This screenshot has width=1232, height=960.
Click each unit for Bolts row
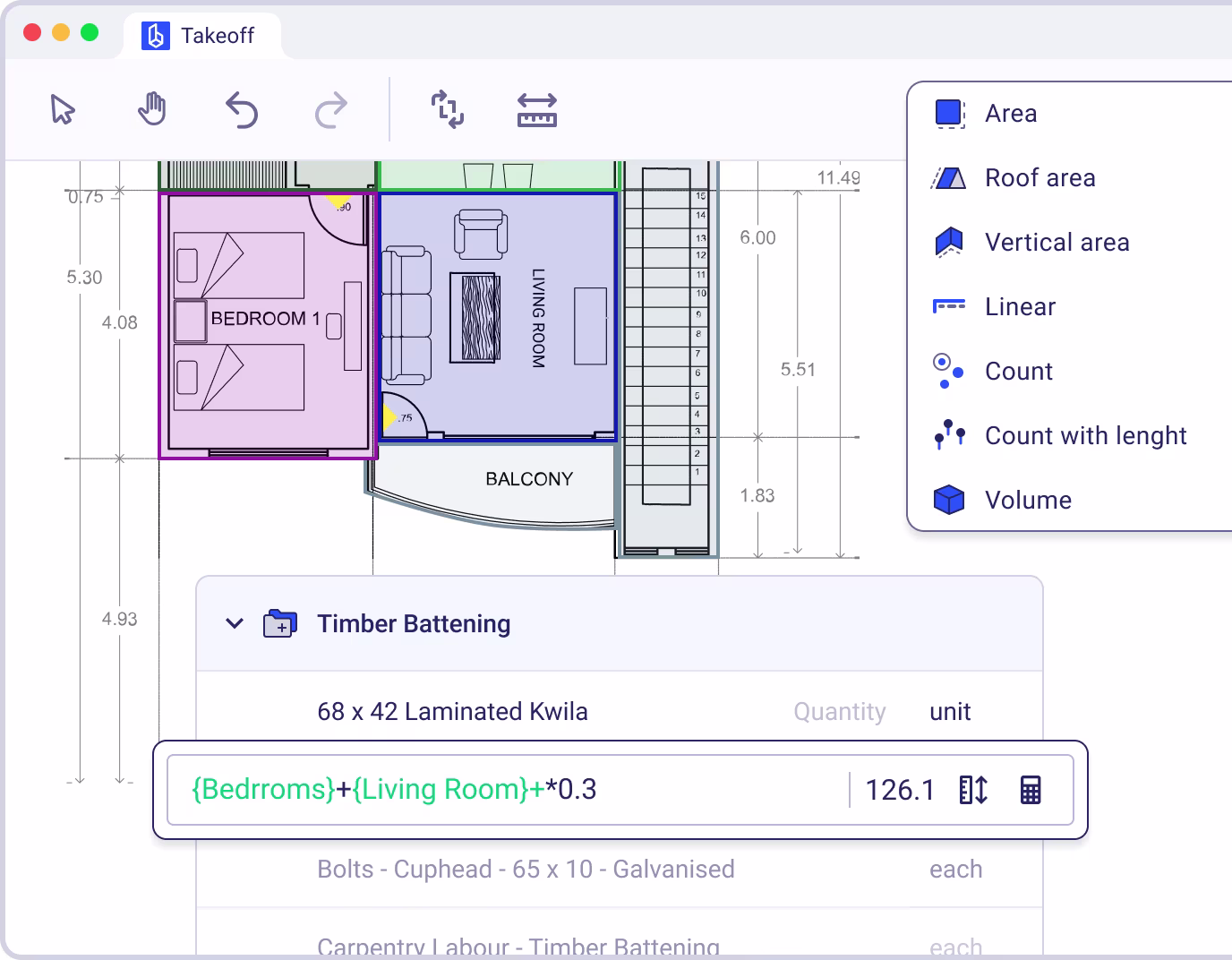955,870
